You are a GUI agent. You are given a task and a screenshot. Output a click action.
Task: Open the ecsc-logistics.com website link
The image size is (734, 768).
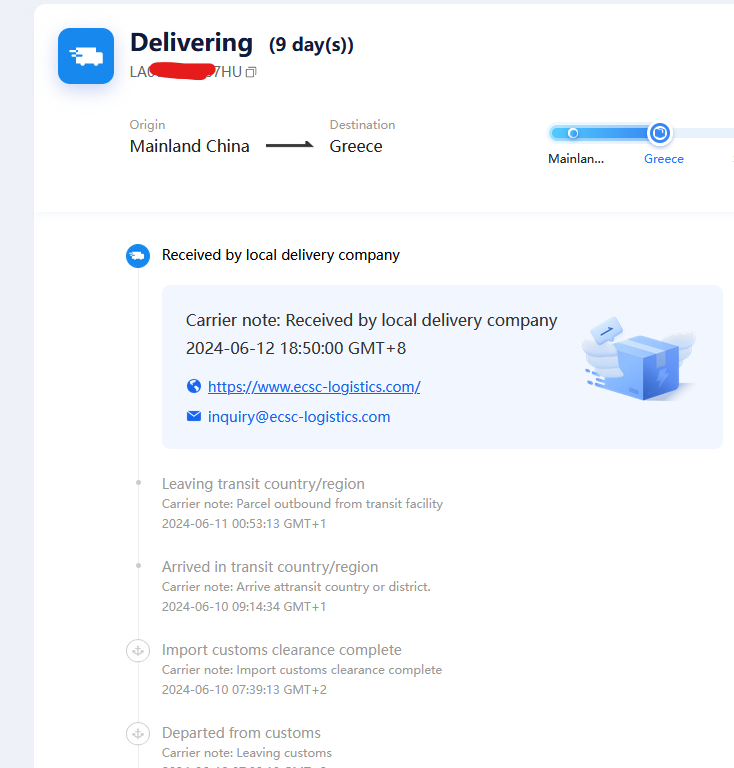click(314, 387)
